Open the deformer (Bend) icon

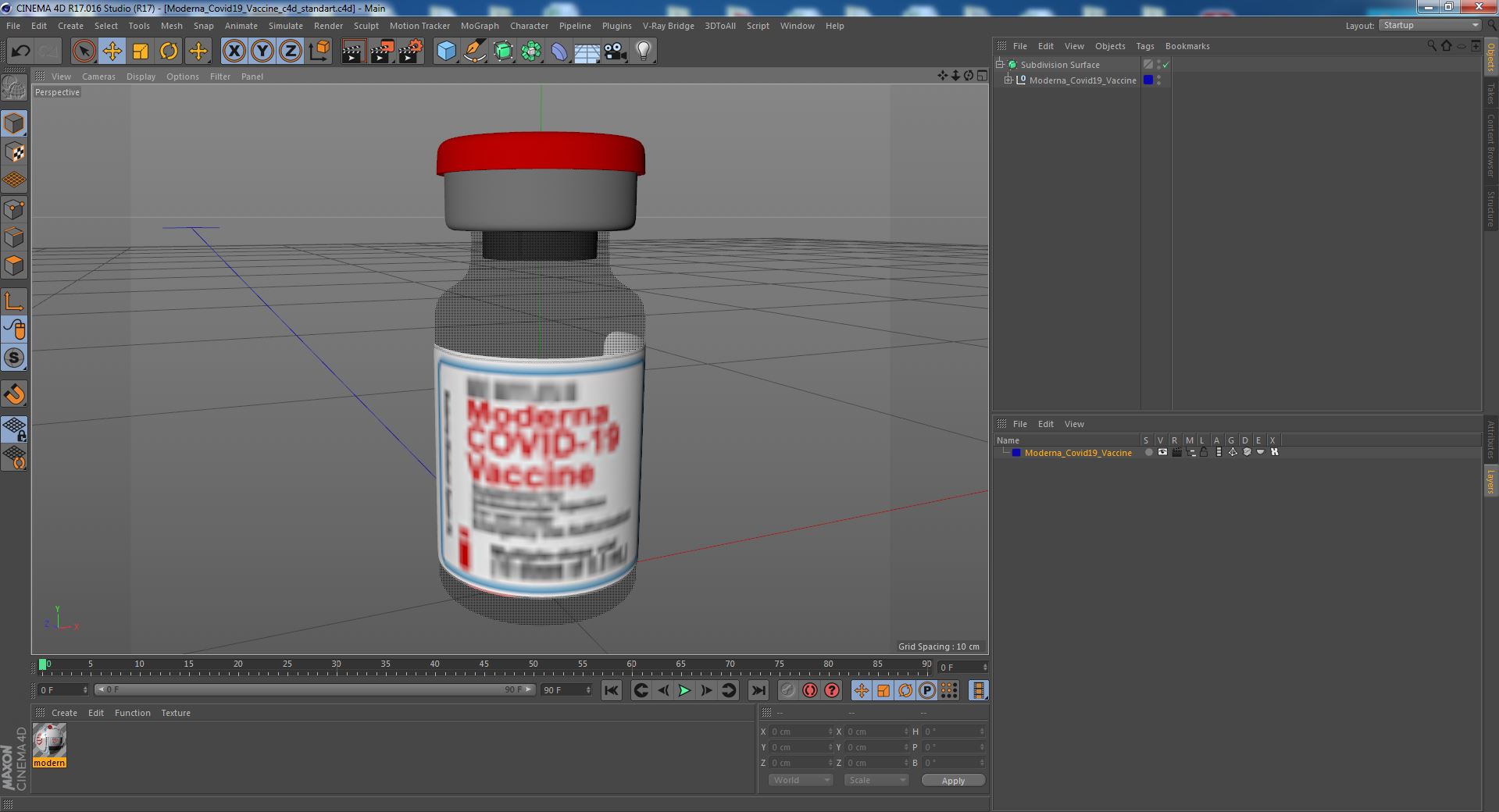(x=559, y=52)
